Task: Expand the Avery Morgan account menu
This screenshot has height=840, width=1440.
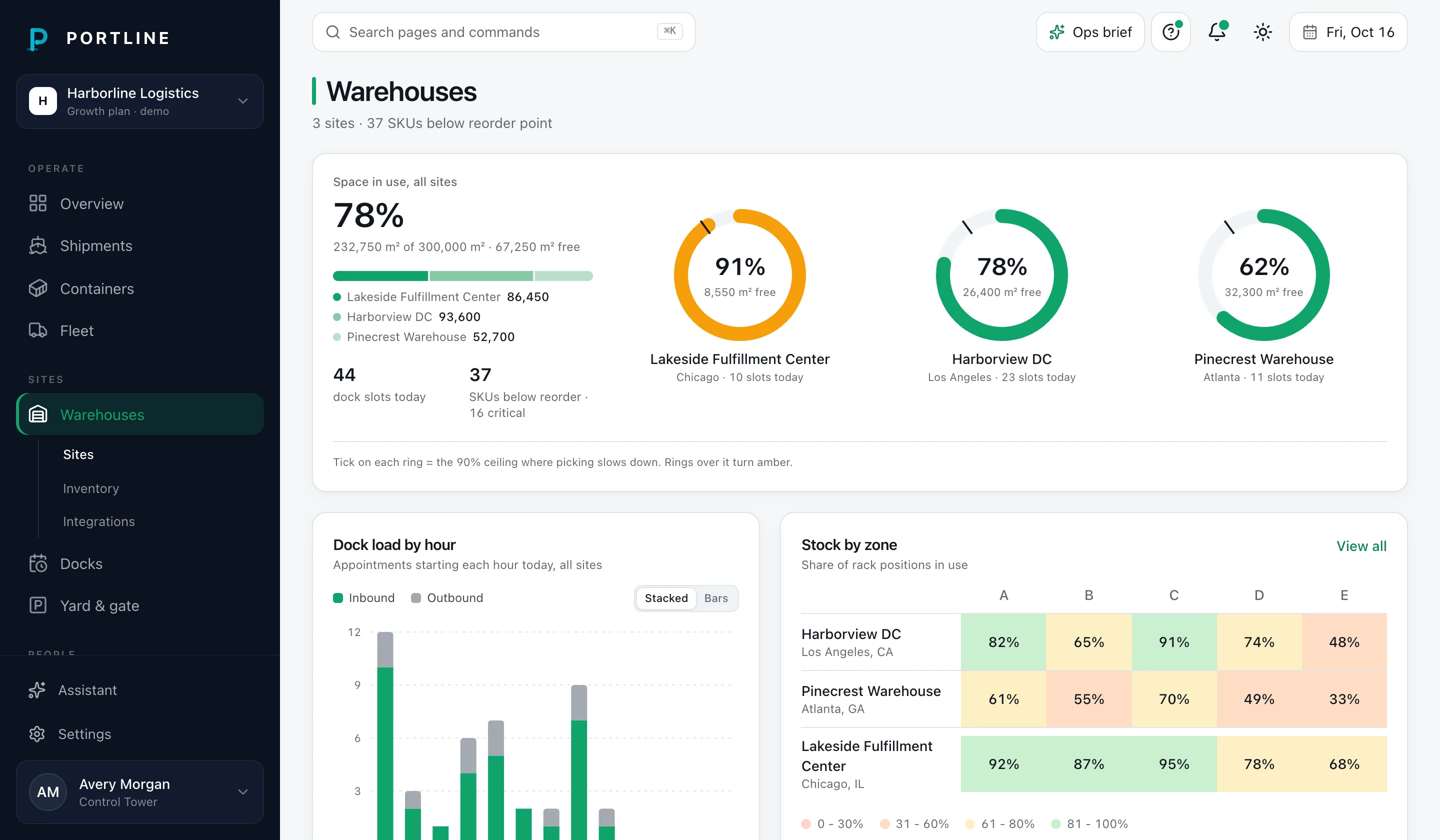Action: 140,792
